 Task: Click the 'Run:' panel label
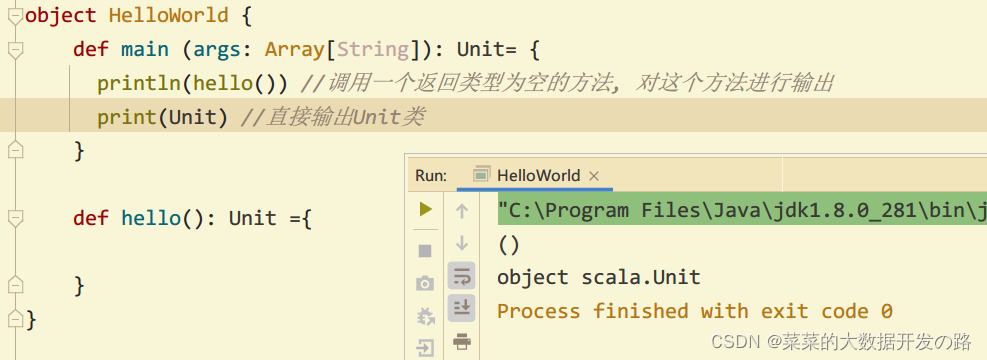(431, 176)
